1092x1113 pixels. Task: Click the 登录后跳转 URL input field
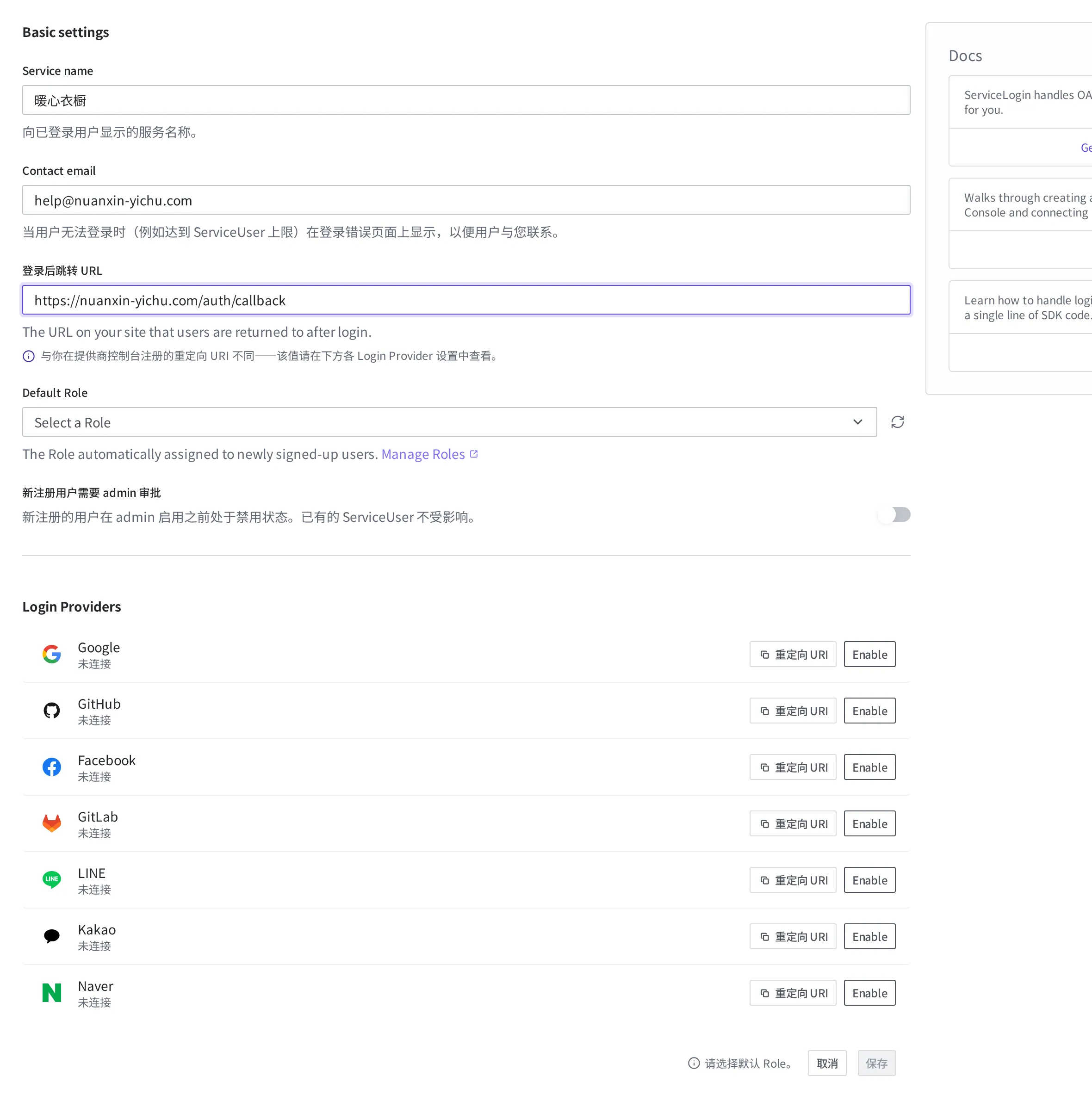click(x=465, y=300)
